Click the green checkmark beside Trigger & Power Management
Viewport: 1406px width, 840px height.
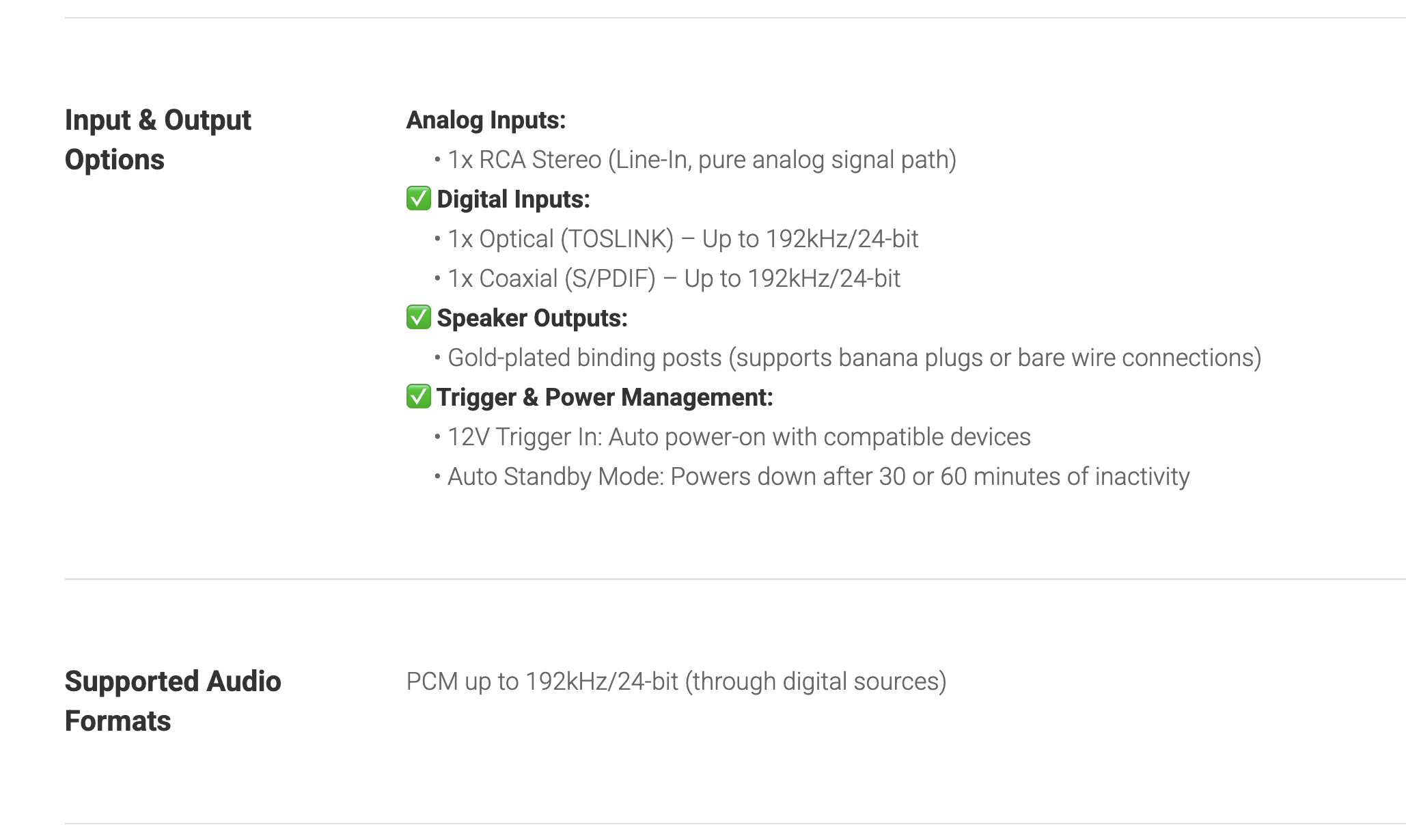pyautogui.click(x=418, y=397)
